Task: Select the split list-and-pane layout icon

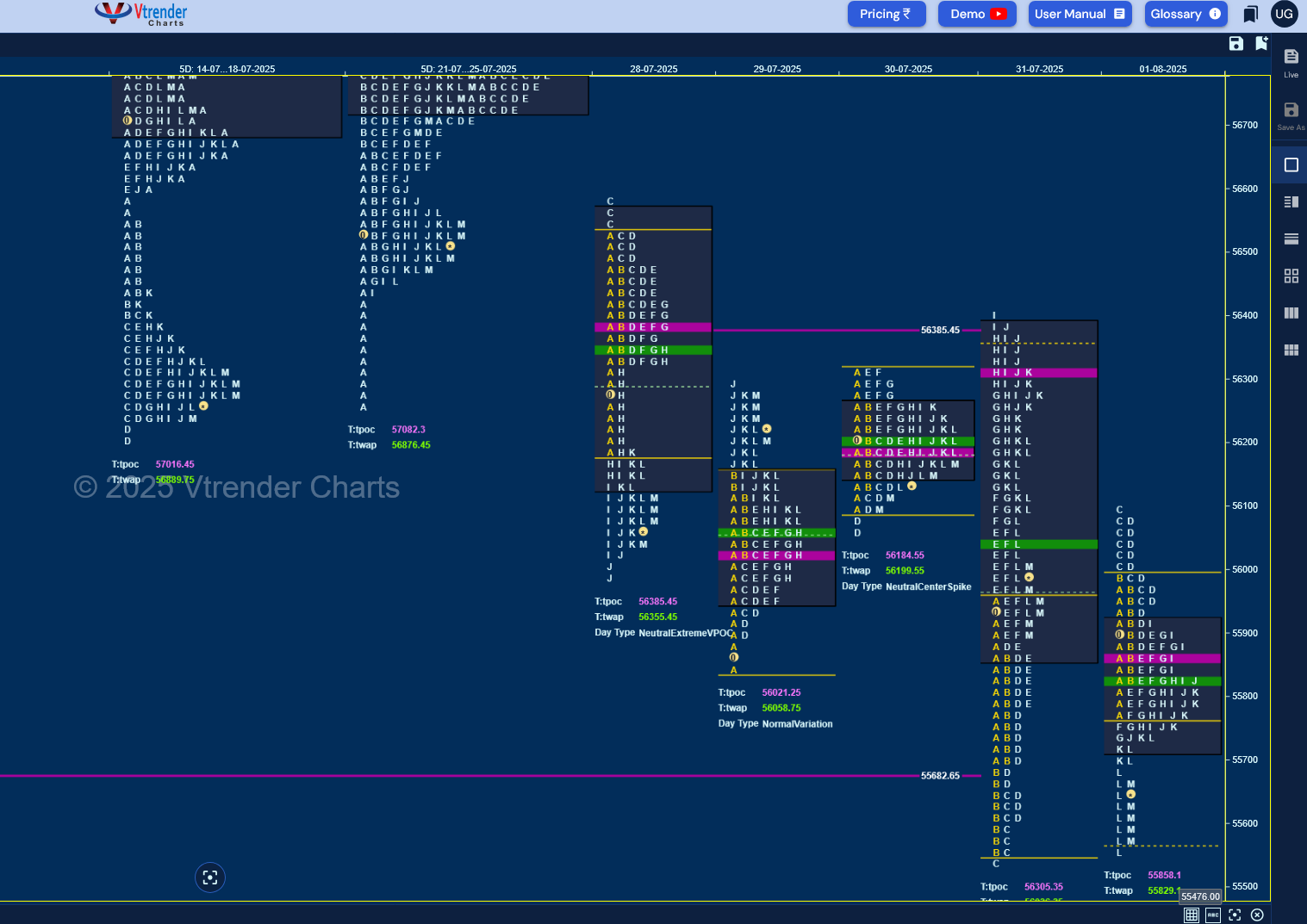Action: pyautogui.click(x=1291, y=202)
